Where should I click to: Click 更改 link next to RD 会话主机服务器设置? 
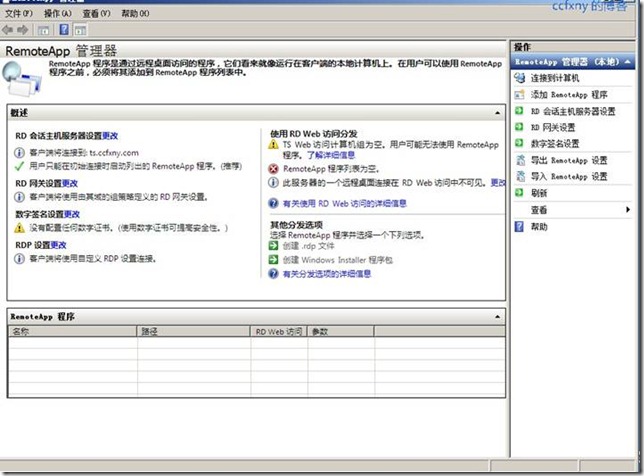click(110, 136)
